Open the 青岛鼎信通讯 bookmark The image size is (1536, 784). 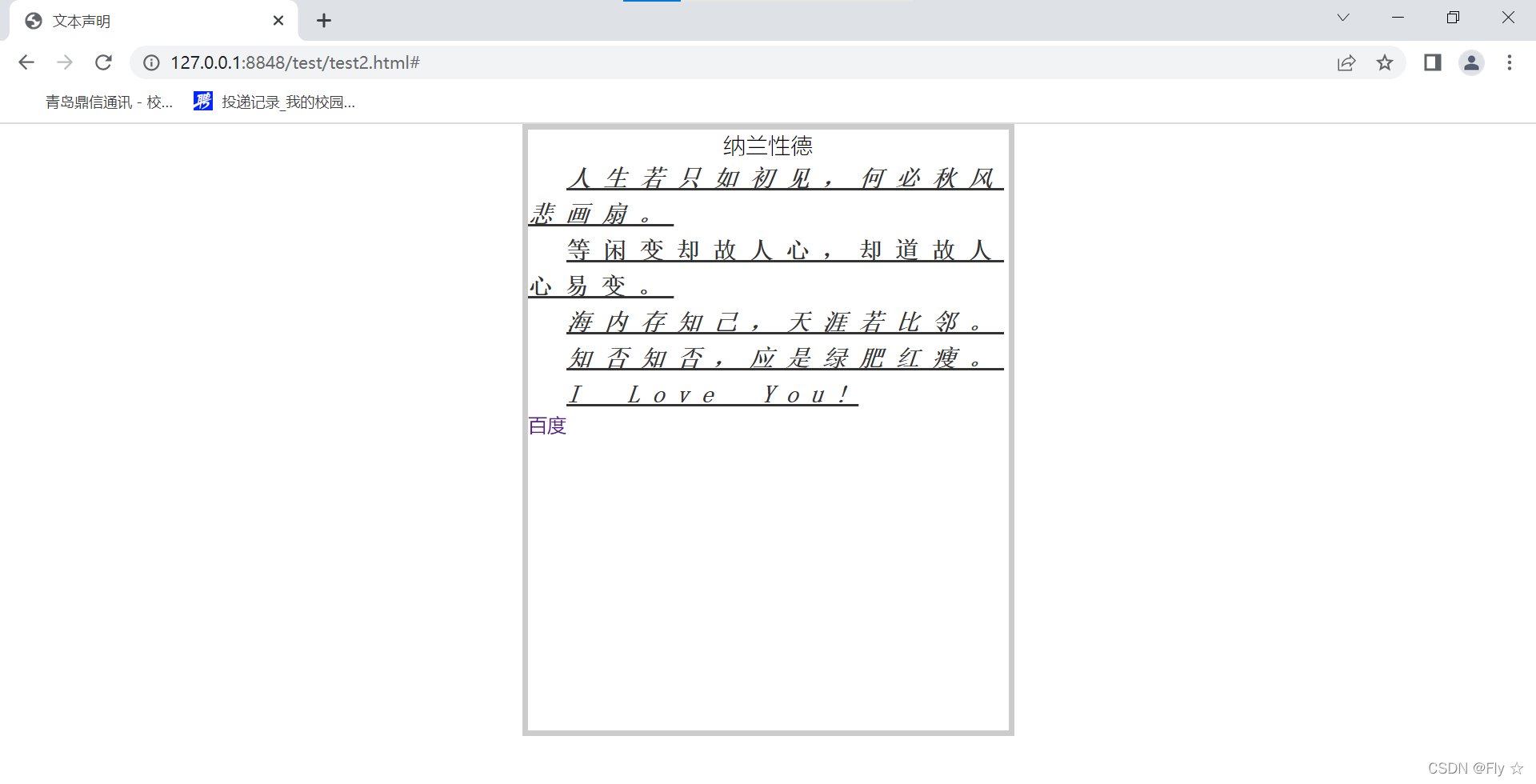109,102
